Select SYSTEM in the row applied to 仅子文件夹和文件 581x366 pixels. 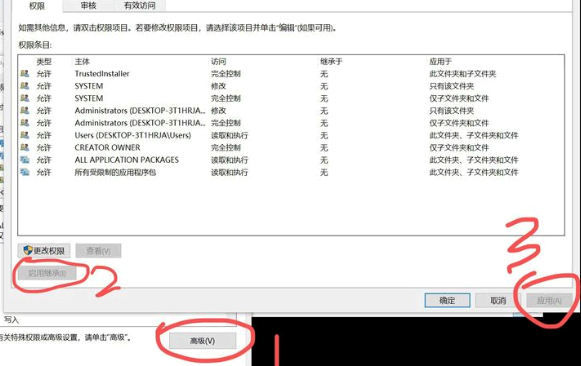coord(89,98)
